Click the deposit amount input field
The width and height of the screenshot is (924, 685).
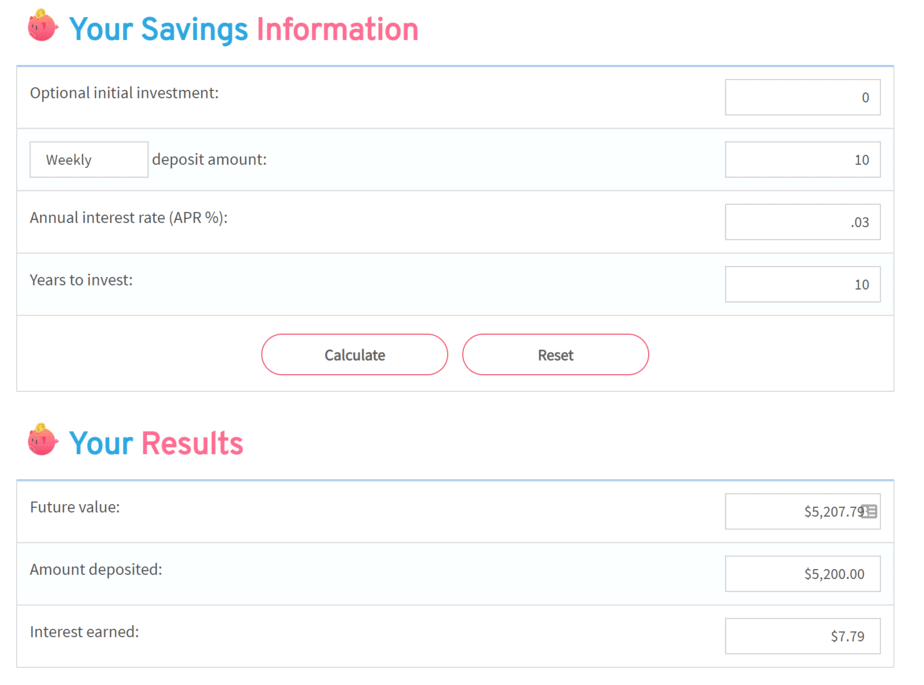pos(803,160)
